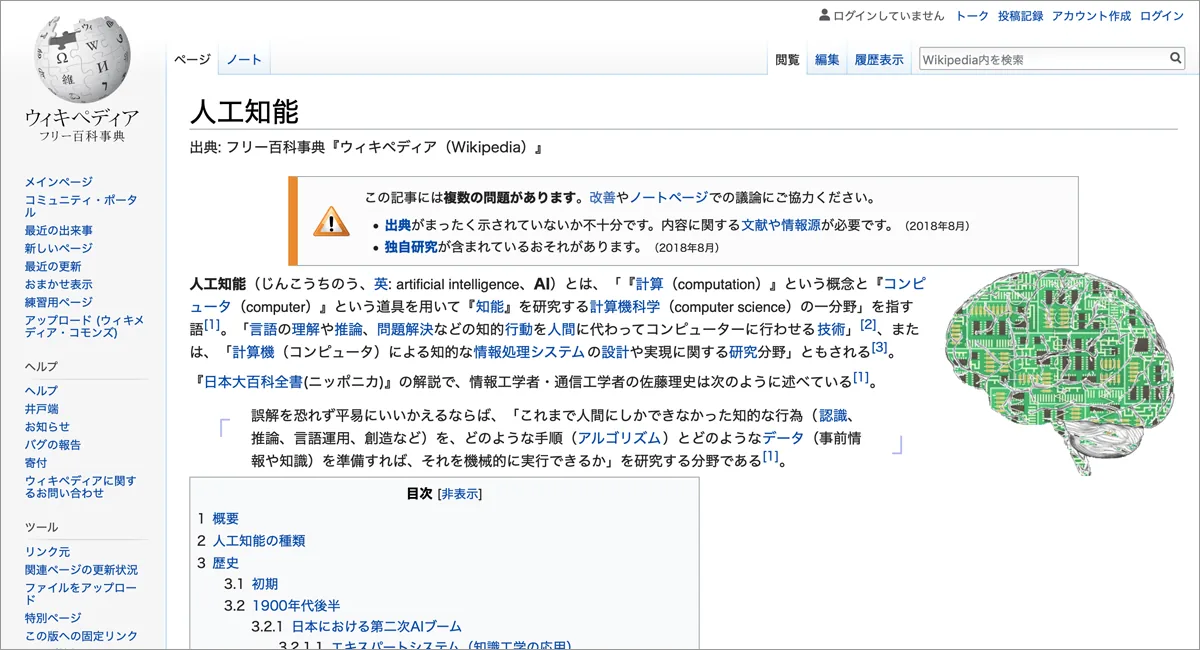Image resolution: width=1200 pixels, height=650 pixels.
Task: Collapse the contents with 非表示 toggle
Action: [459, 494]
